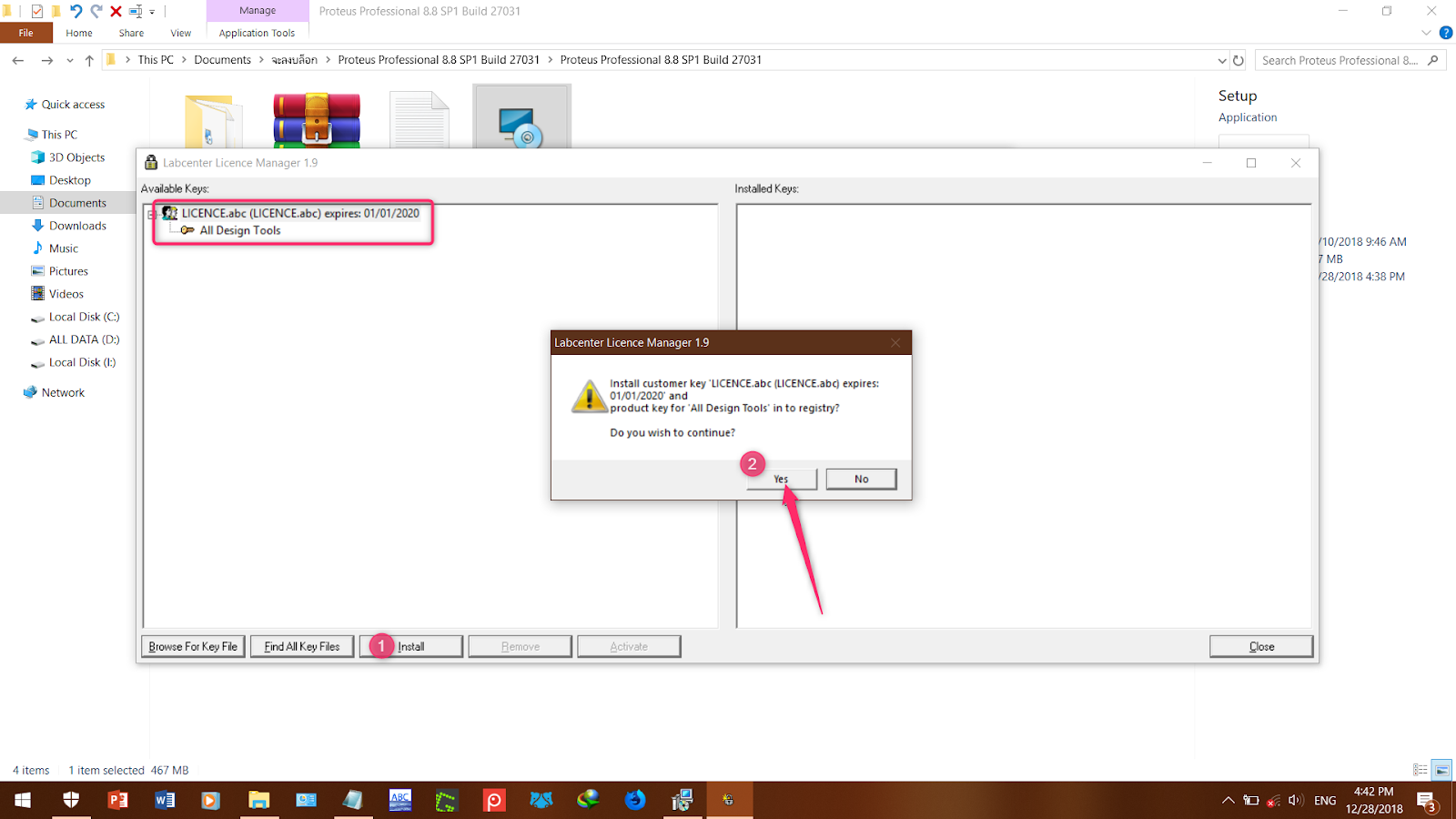Select the text document file icon
This screenshot has width=1456, height=819.
tap(420, 119)
